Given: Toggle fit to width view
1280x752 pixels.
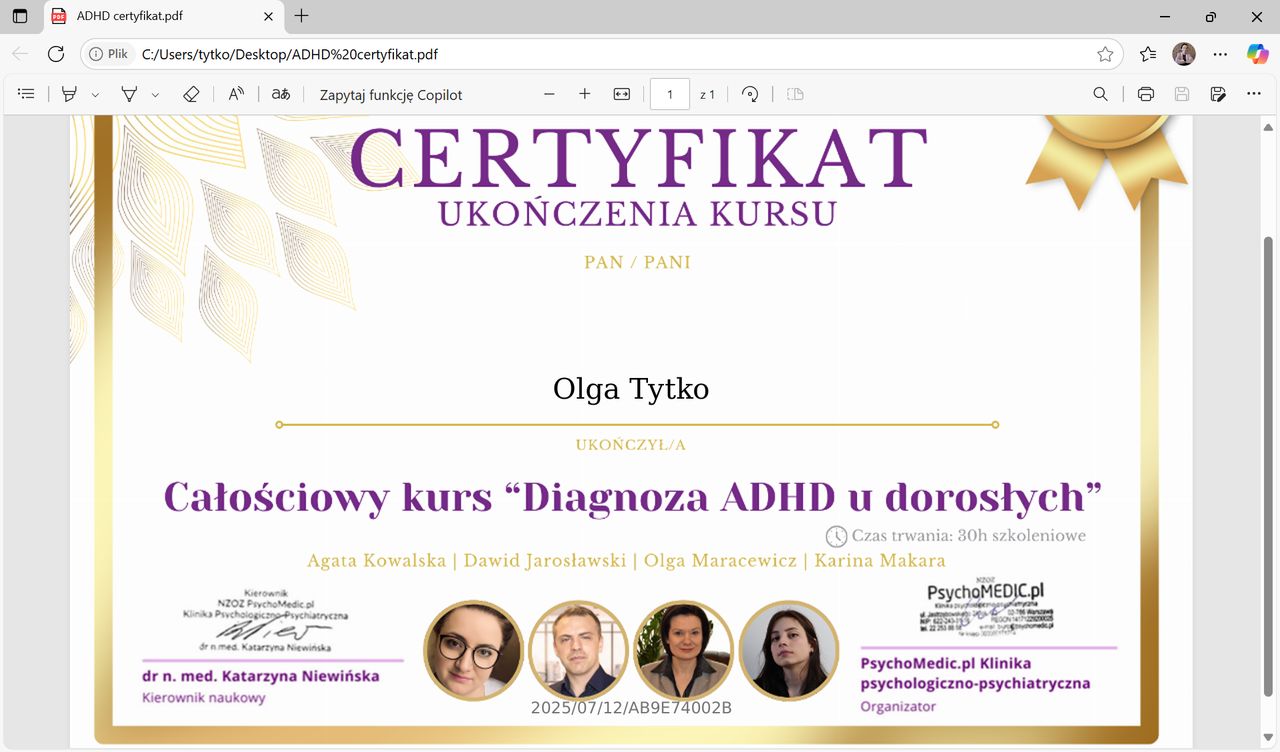Looking at the screenshot, I should [x=622, y=94].
